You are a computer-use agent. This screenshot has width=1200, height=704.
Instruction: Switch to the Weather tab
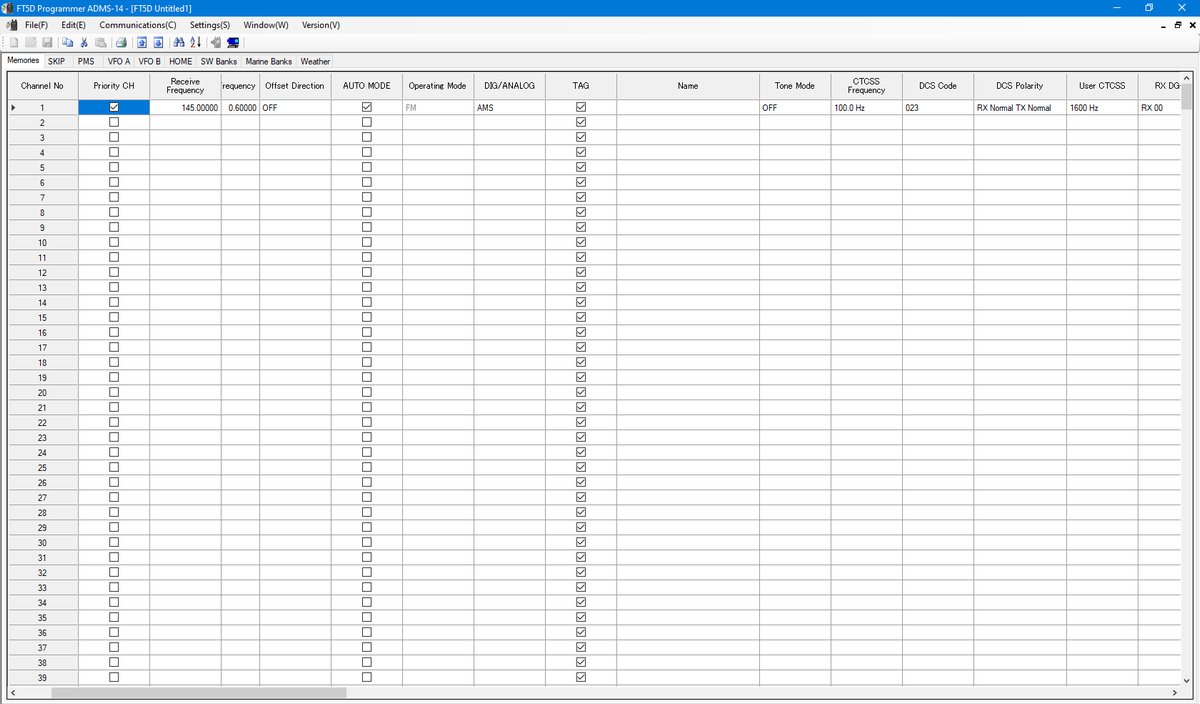click(315, 61)
